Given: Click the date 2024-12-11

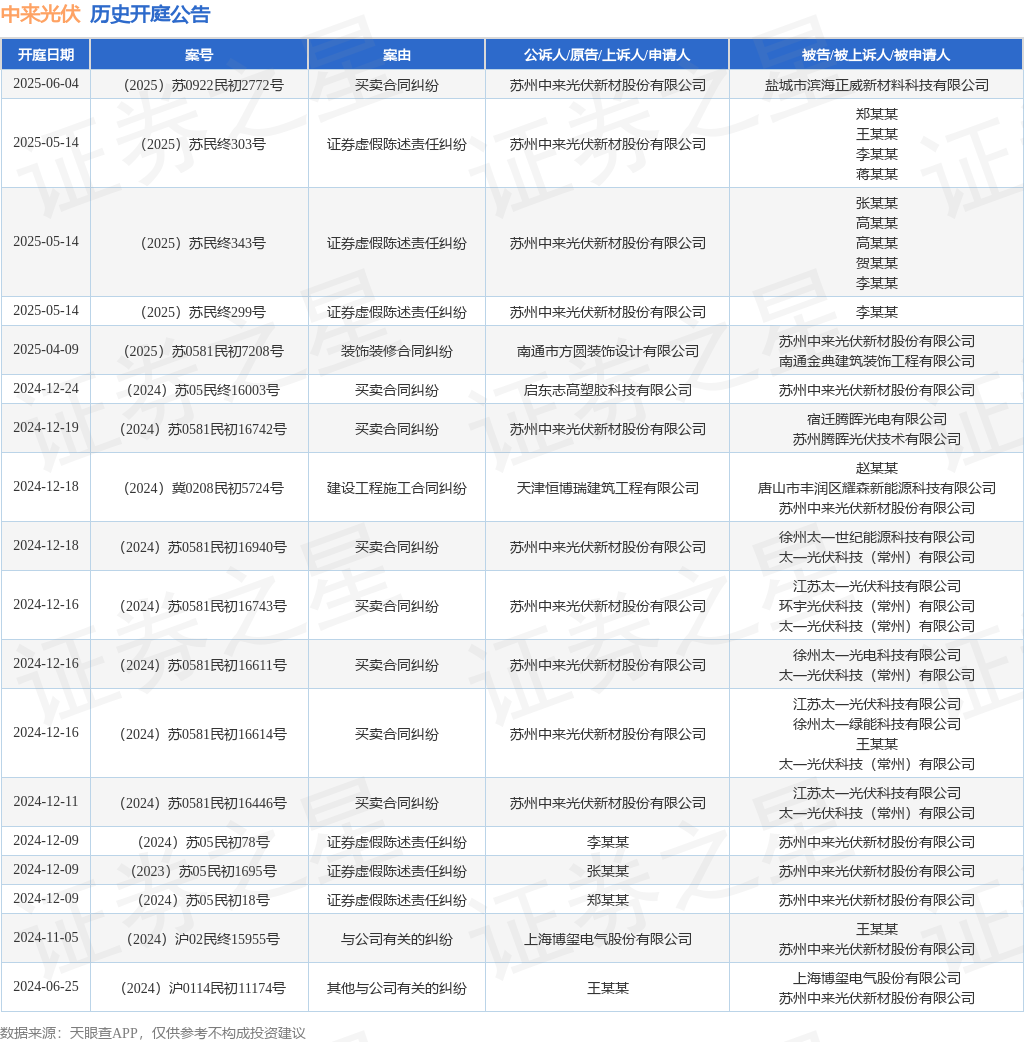Looking at the screenshot, I should 46,802.
